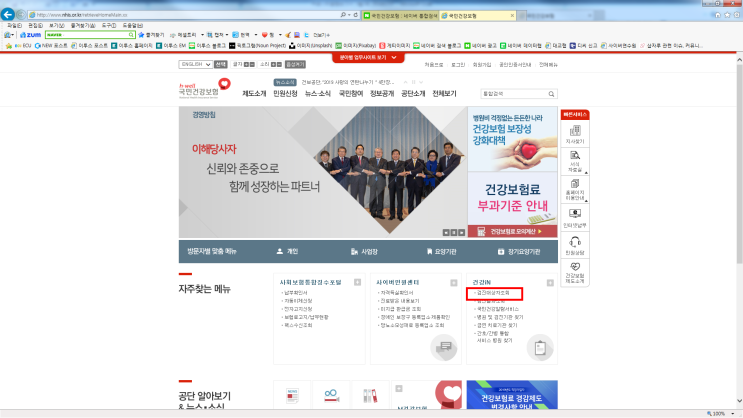Open 파일(F) menu
Image resolution: width=743 pixels, height=418 pixels.
pos(14,26)
